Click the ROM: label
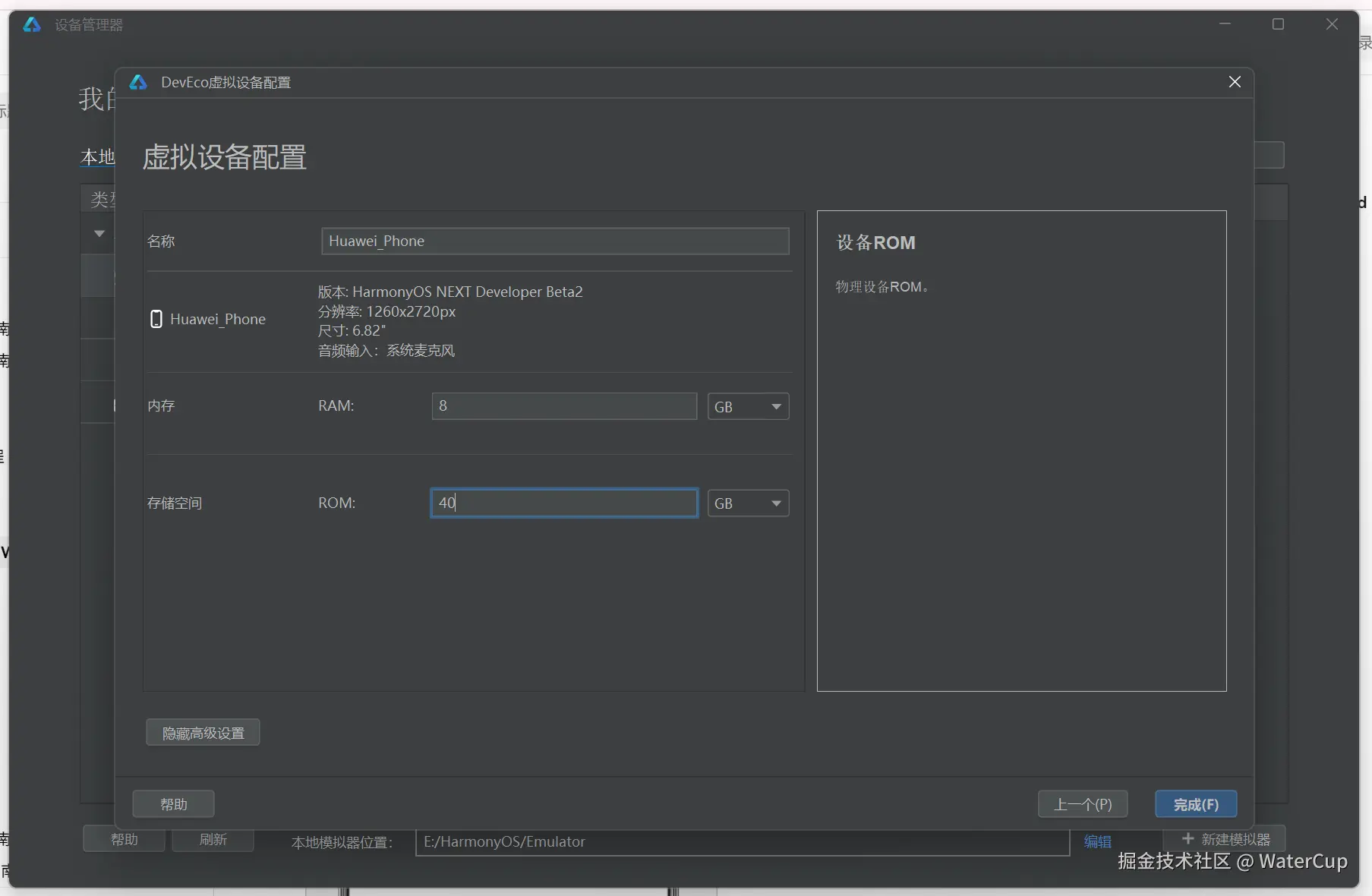 [337, 503]
